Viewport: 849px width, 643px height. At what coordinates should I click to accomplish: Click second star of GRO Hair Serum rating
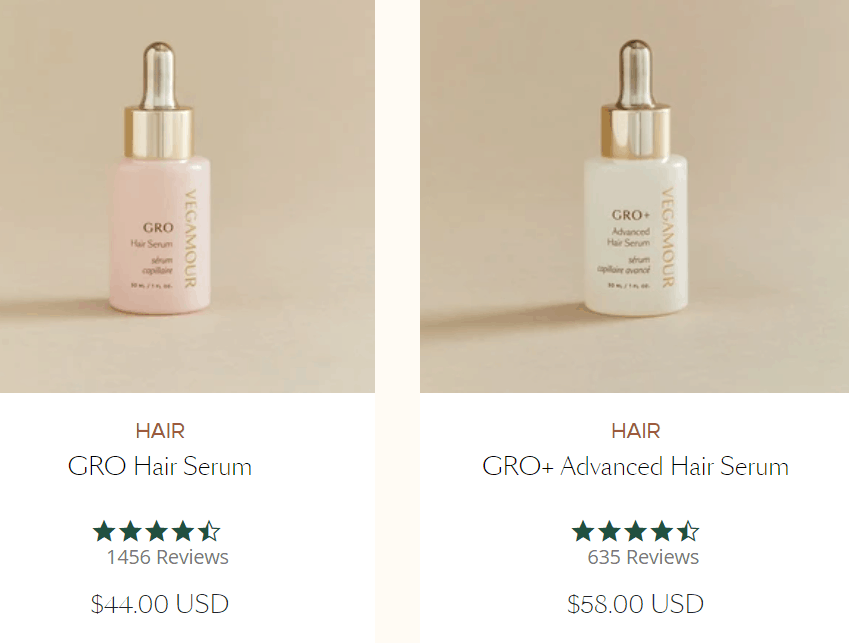click(130, 531)
